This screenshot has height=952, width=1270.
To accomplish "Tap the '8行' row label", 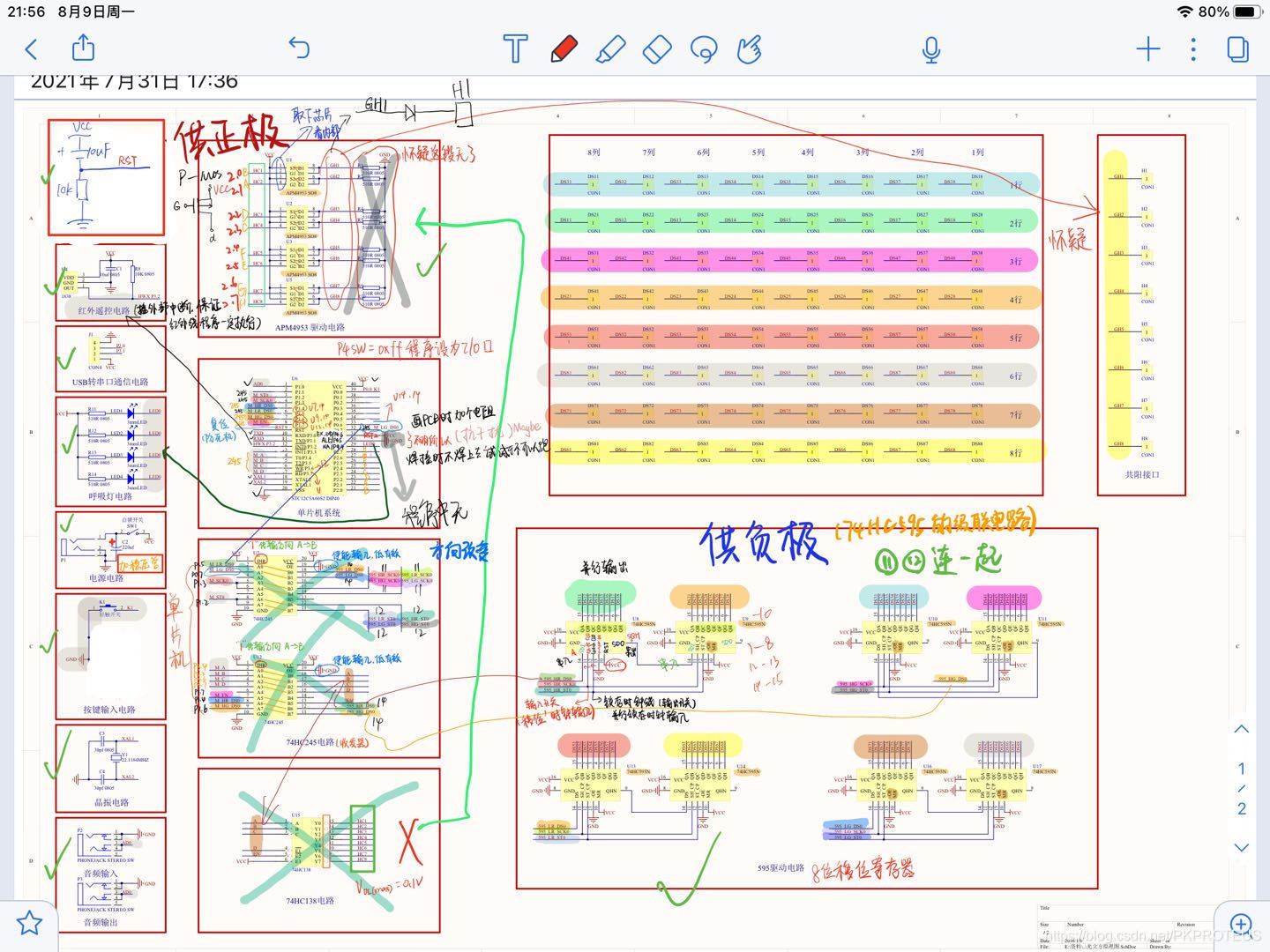I will click(1016, 453).
